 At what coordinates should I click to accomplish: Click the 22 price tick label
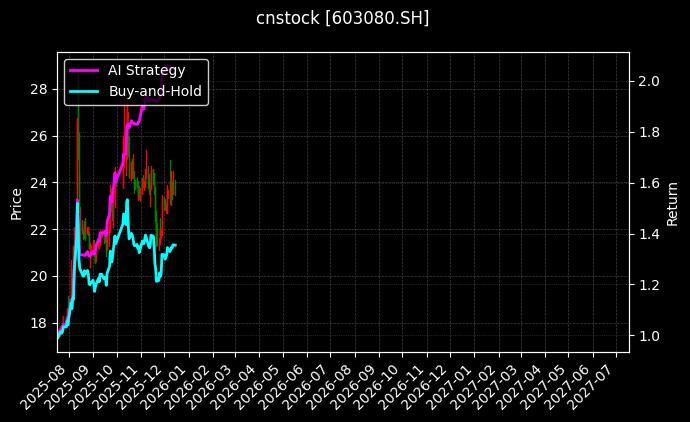(x=39, y=229)
